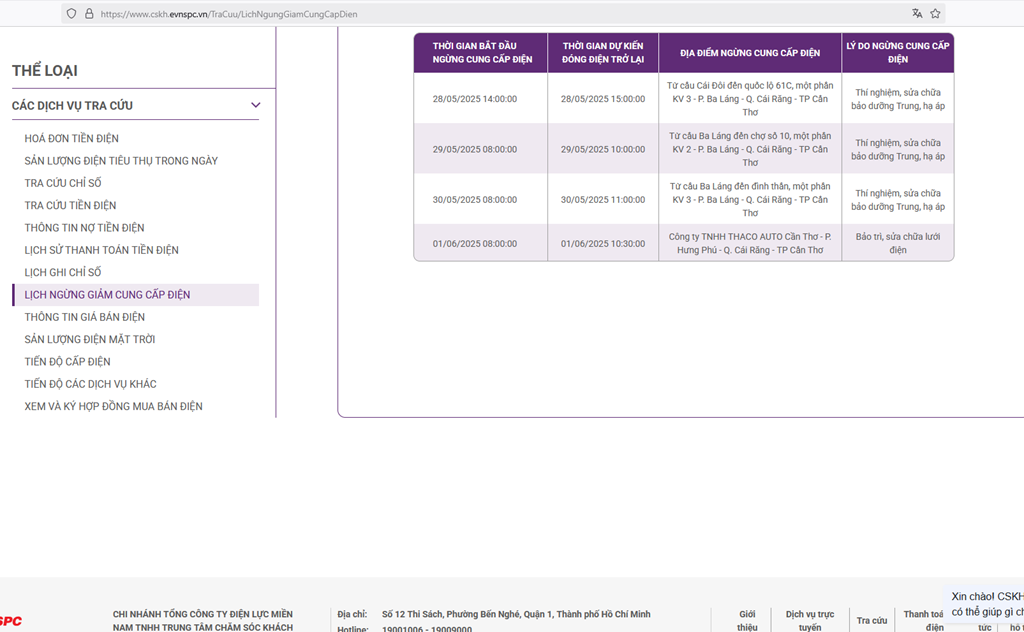The image size is (1024, 632).
Task: Select cell 28/05/2025 15:00:00
Action: point(603,99)
